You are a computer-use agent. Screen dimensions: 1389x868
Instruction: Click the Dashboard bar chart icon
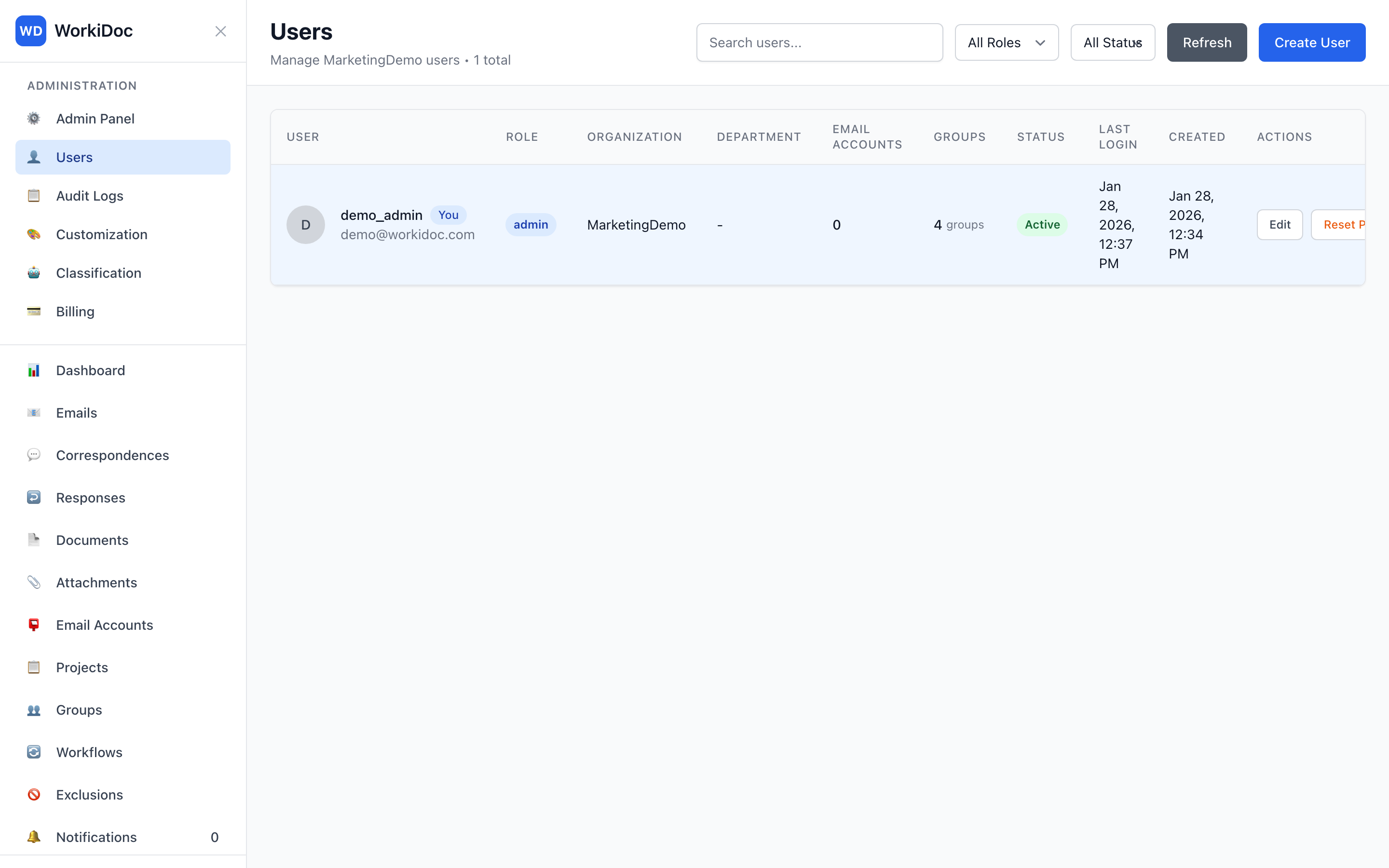pyautogui.click(x=34, y=370)
